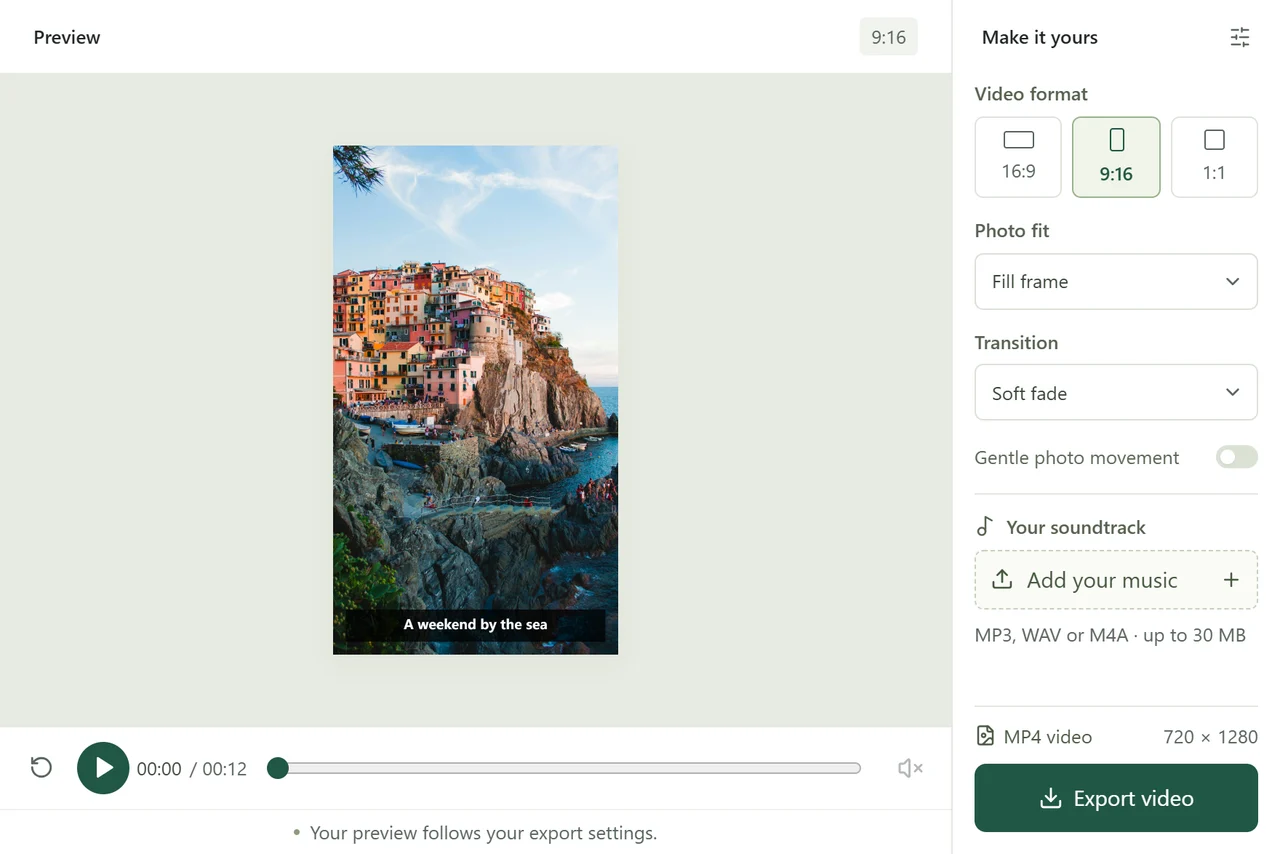Open the settings sliders icon beside Make it yours
The image size is (1280, 854).
pos(1240,37)
